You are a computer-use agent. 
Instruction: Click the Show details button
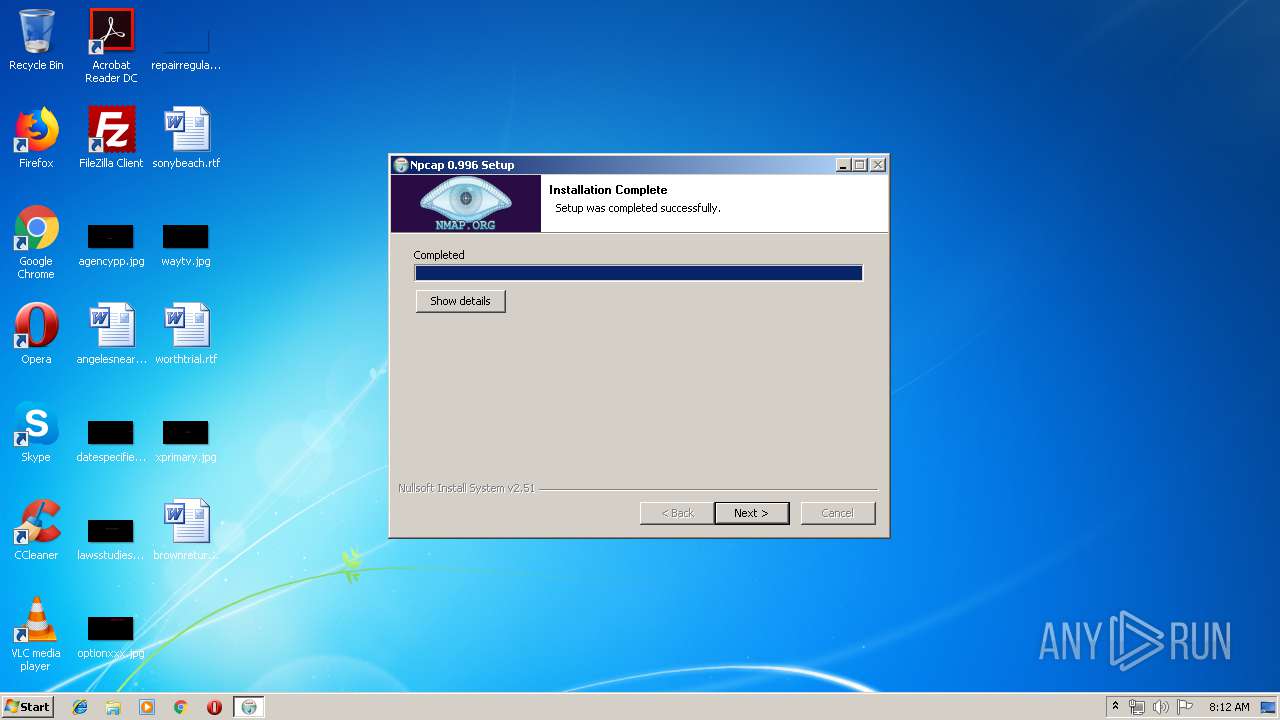[460, 301]
